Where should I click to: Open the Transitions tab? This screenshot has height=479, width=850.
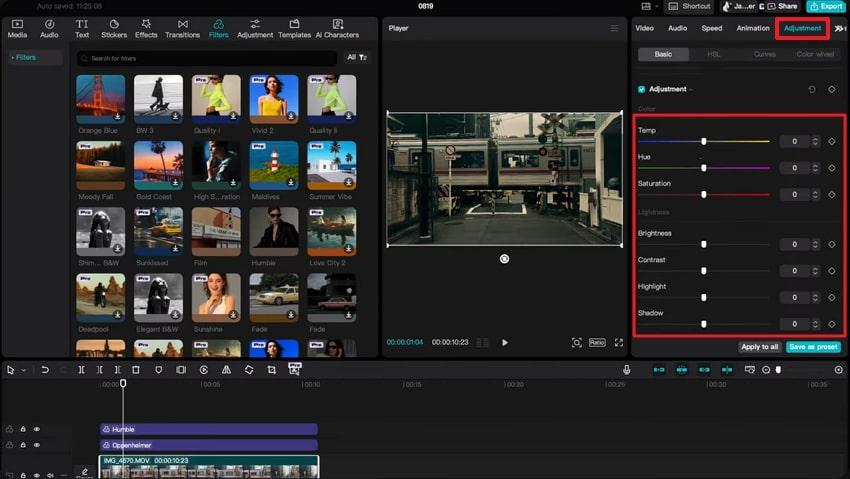point(183,29)
